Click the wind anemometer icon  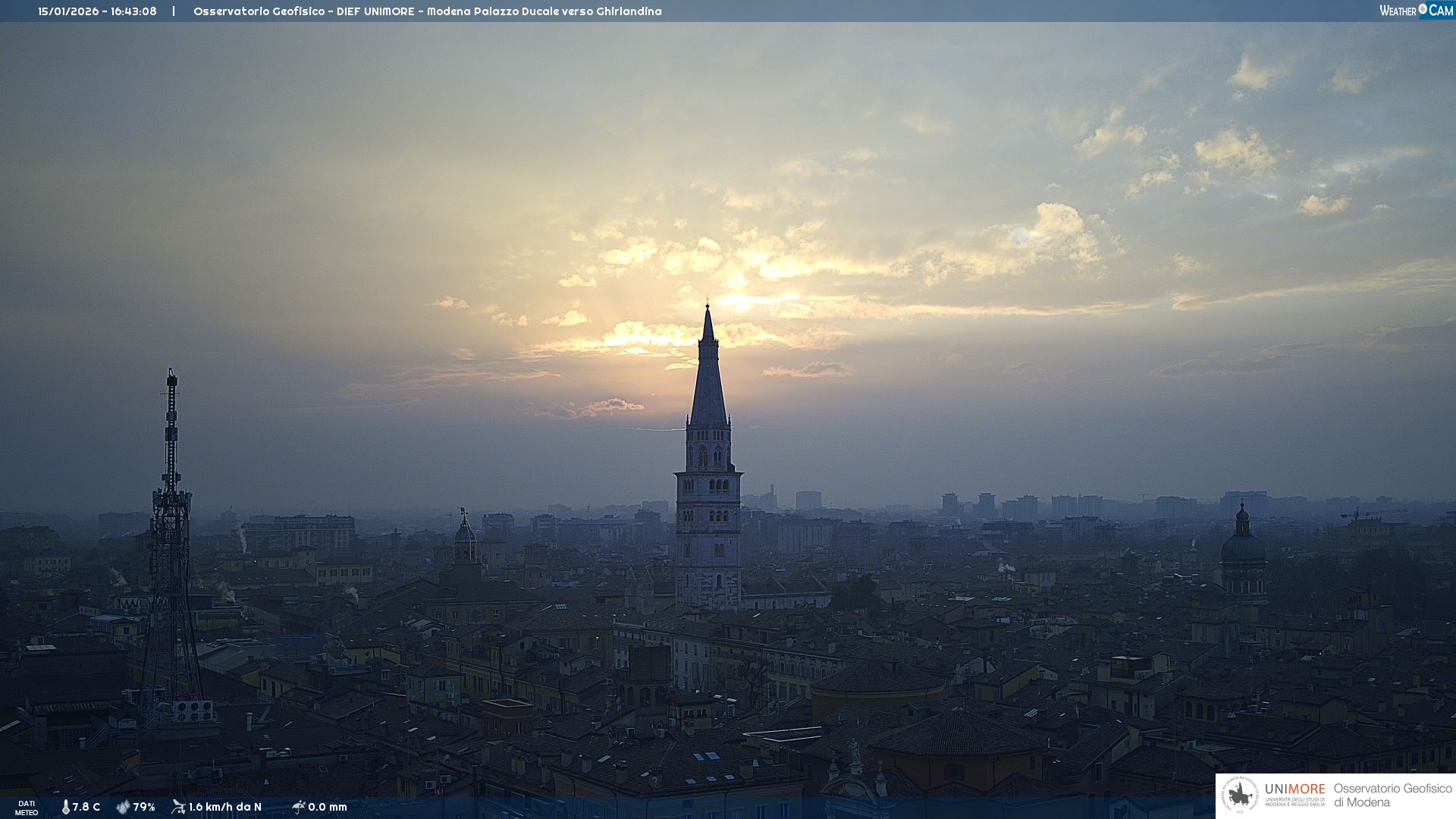(x=178, y=807)
